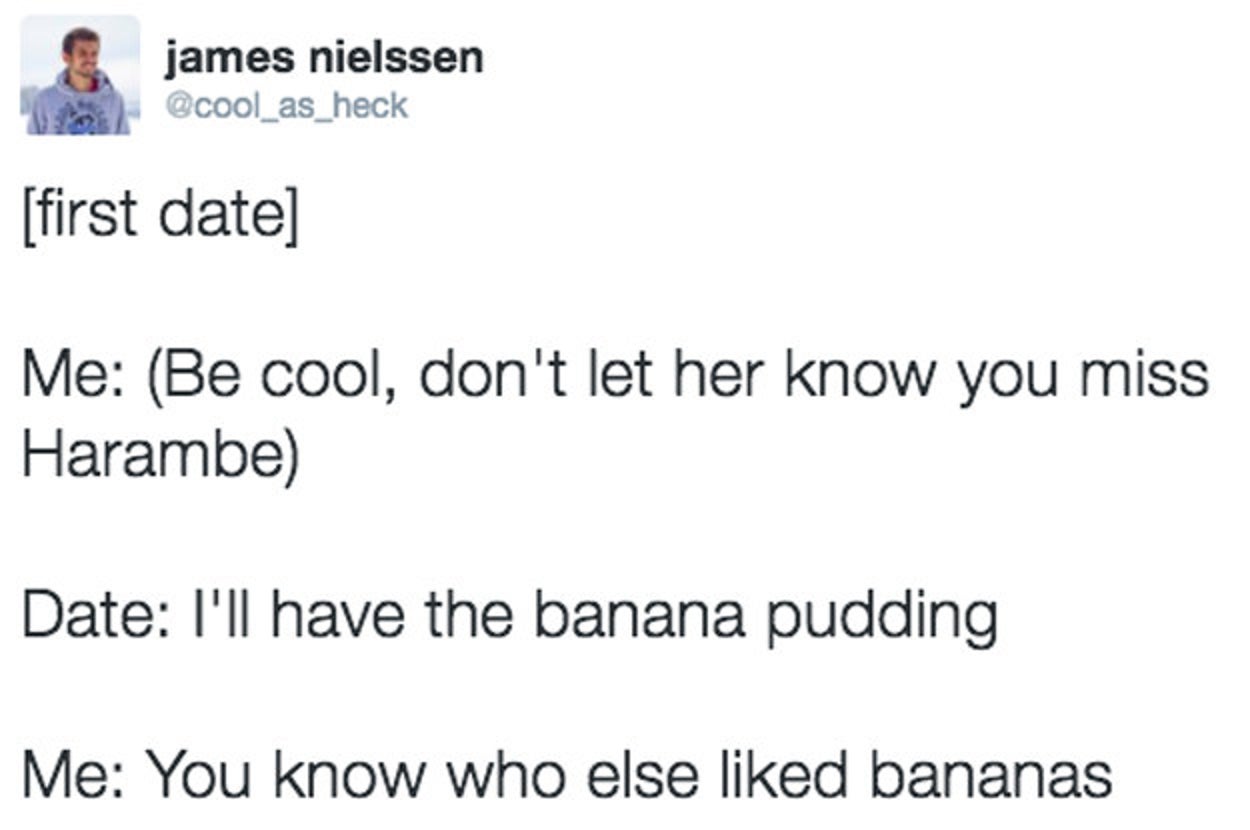
Task: Click the @cool_as_heck handle
Action: point(286,104)
